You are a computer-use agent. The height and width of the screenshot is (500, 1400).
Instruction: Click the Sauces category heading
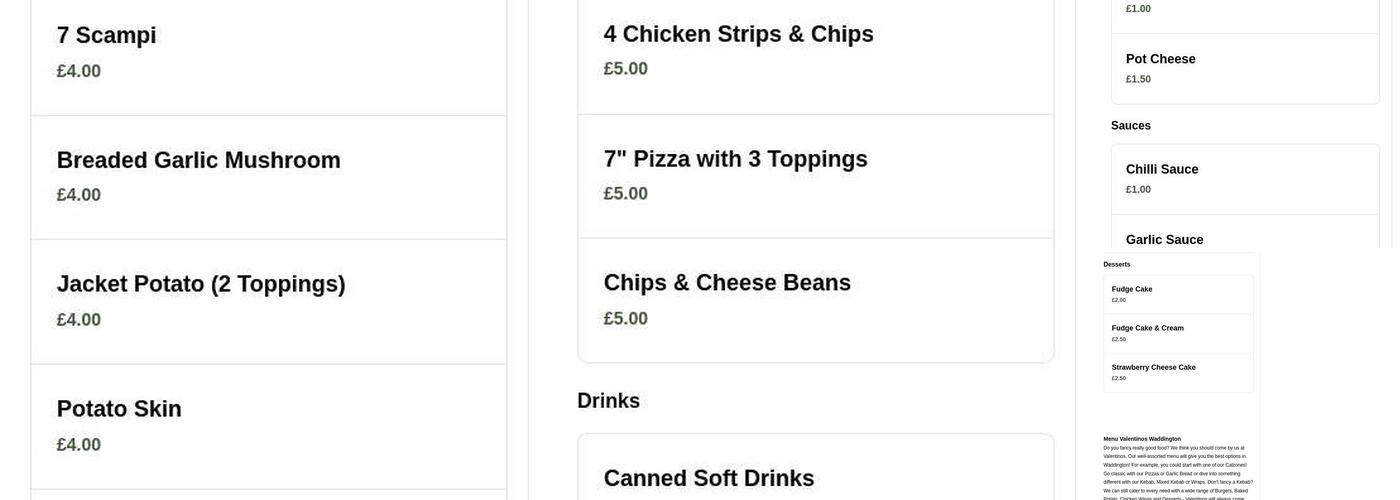tap(1131, 126)
